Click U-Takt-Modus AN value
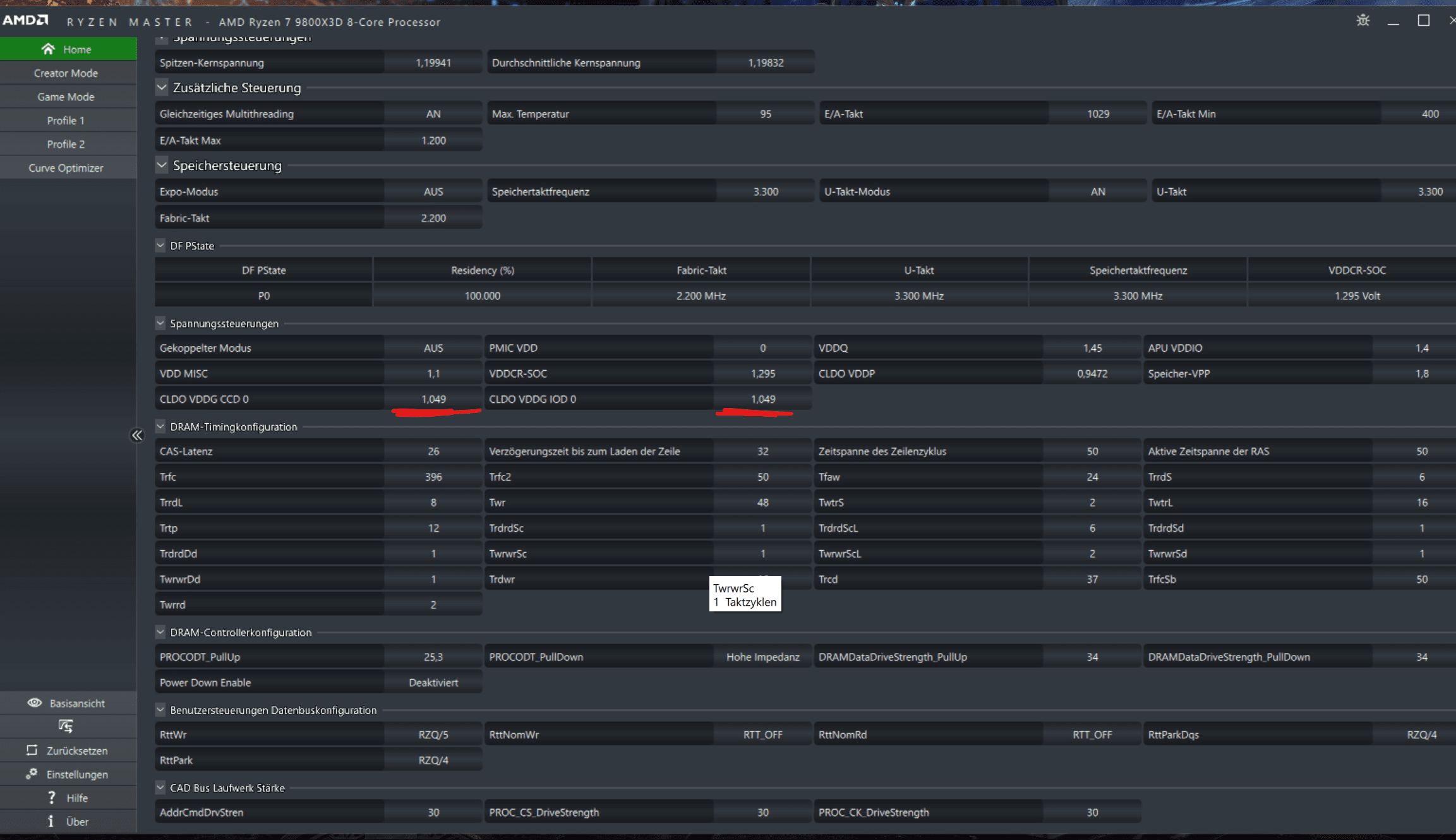This screenshot has height=840, width=1456. pyautogui.click(x=1098, y=191)
